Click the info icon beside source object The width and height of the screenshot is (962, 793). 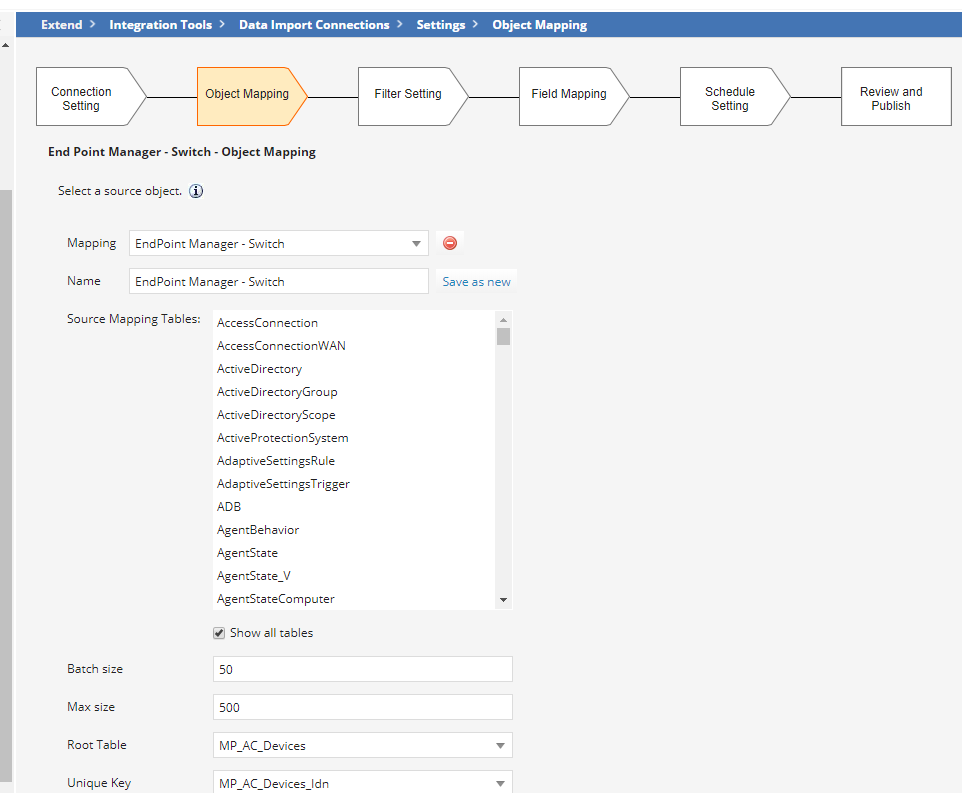click(x=196, y=191)
